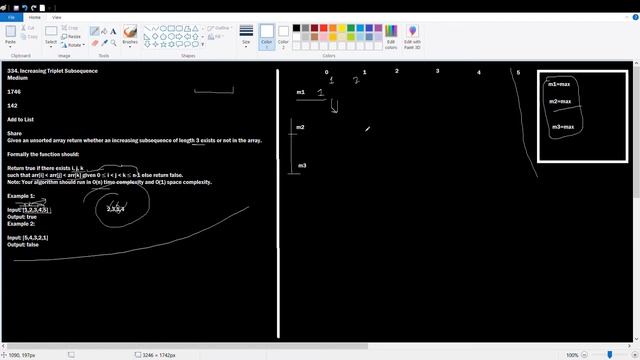Screen dimensions: 640x360
Task: Click the rectangular Select tool button
Action: tap(51, 31)
